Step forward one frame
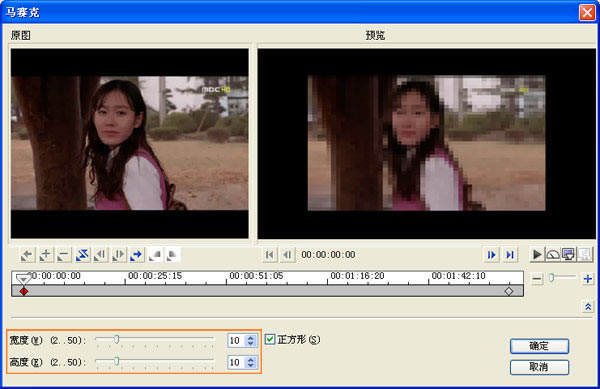 click(492, 255)
